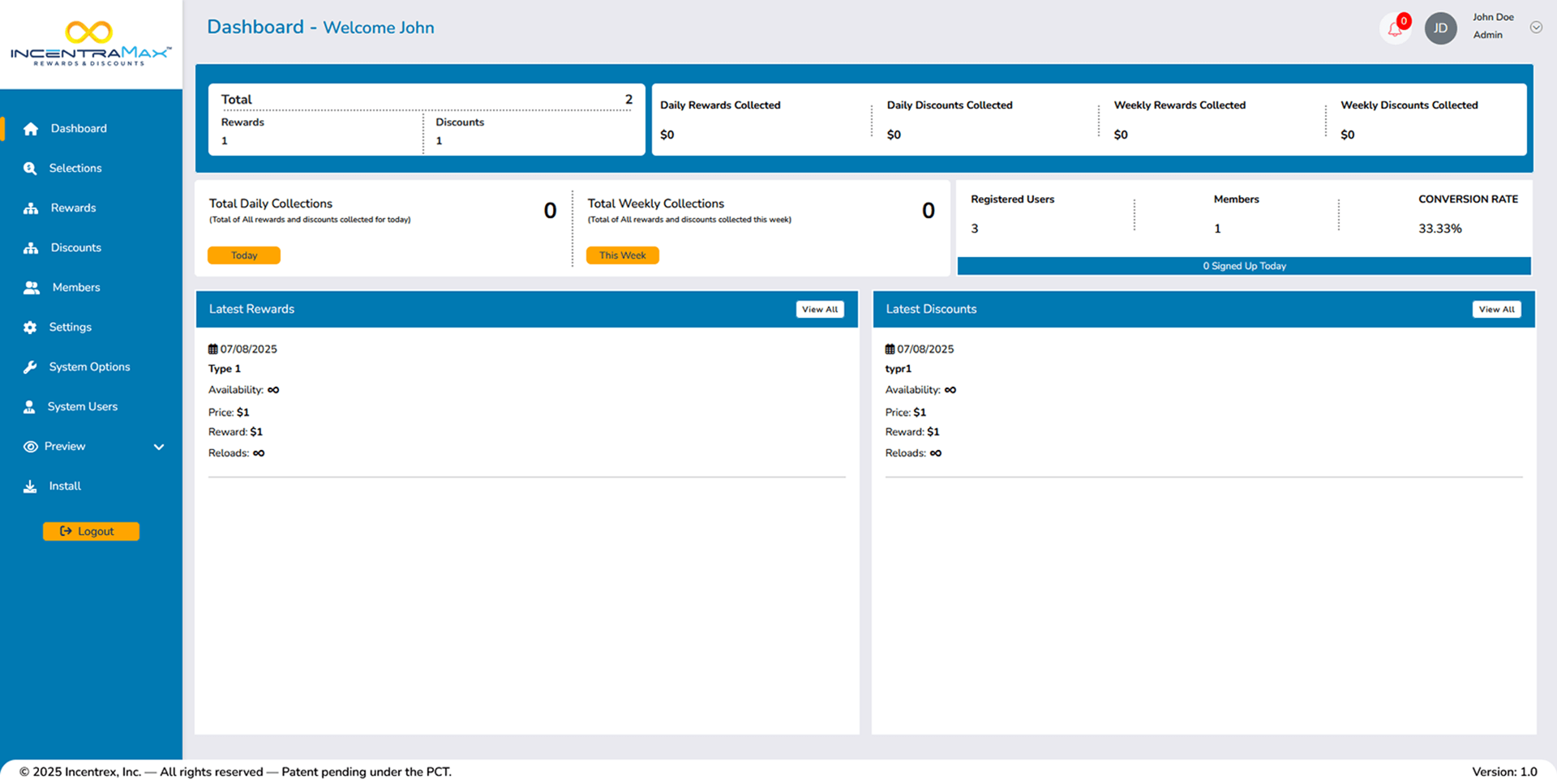This screenshot has width=1557, height=784.
Task: Navigate to the Members section
Action: [x=75, y=287]
